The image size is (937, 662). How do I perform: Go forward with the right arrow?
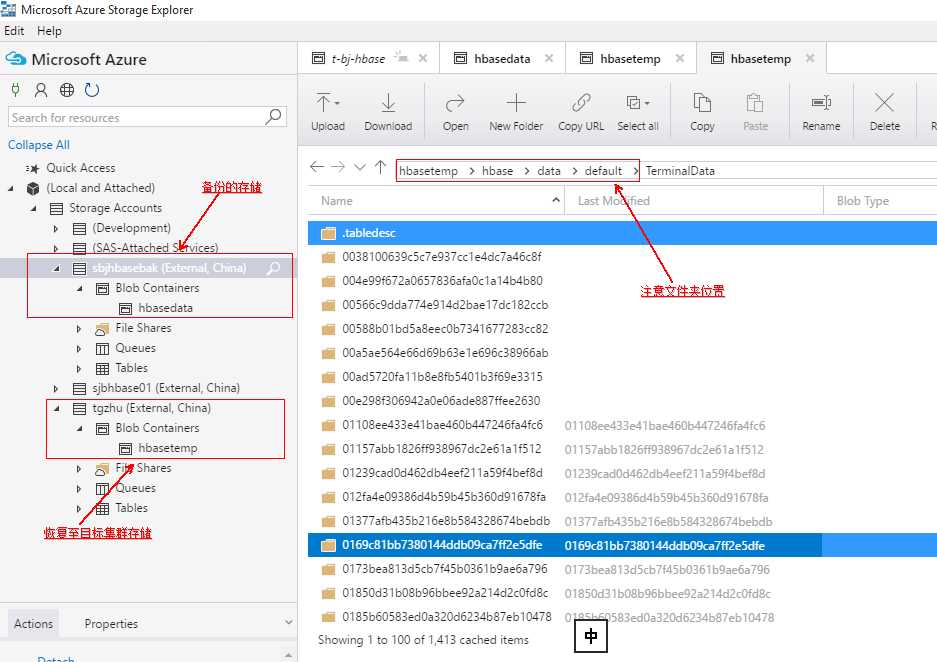tap(338, 167)
